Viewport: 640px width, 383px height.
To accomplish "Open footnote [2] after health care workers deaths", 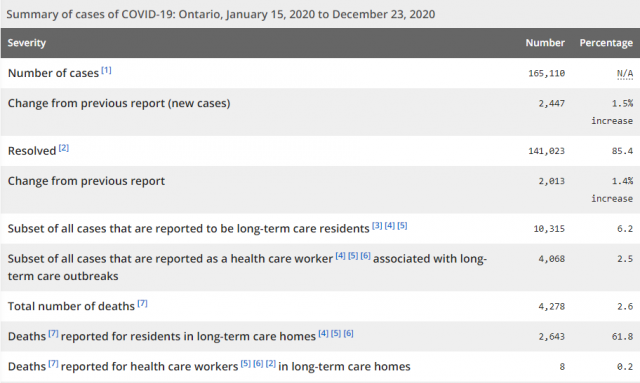I will pos(271,363).
